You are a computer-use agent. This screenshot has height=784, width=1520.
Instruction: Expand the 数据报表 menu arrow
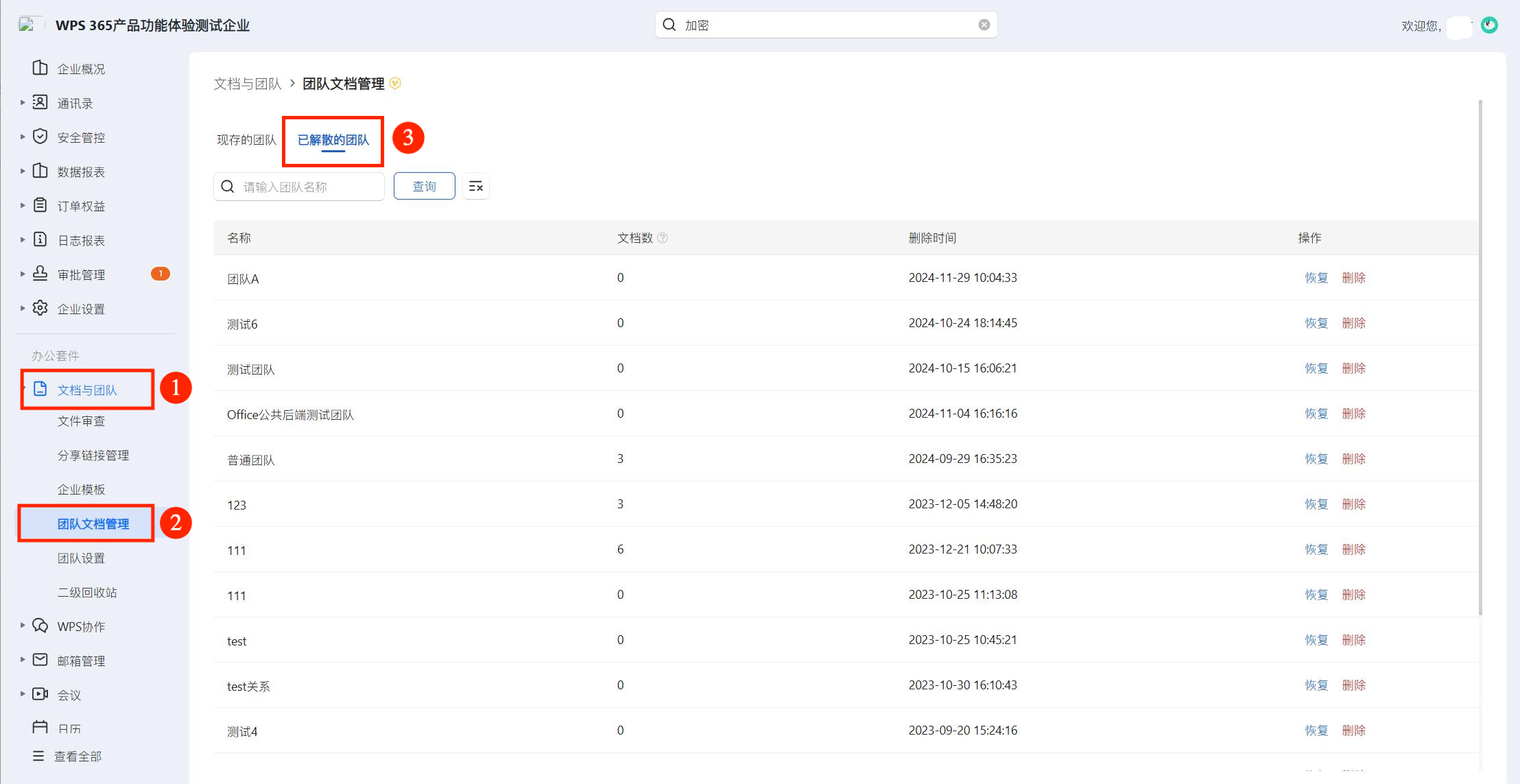pyautogui.click(x=23, y=171)
